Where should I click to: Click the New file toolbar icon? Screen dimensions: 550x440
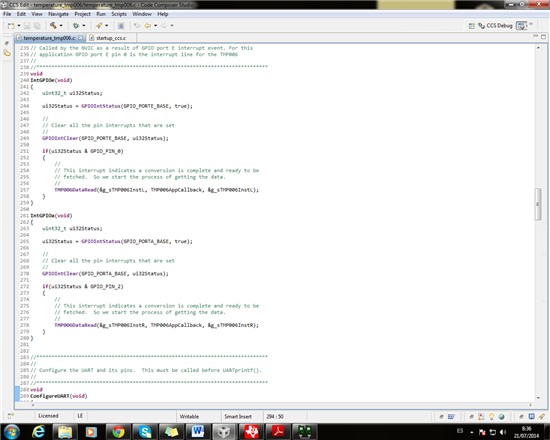pyautogui.click(x=11, y=26)
